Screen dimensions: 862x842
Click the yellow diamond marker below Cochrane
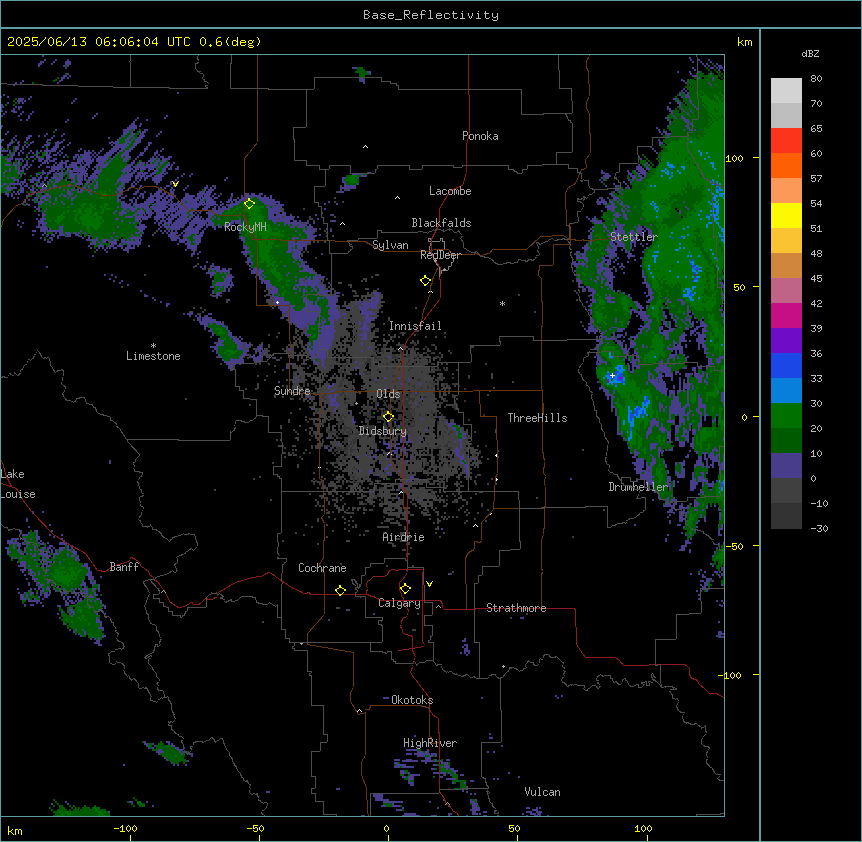(340, 590)
